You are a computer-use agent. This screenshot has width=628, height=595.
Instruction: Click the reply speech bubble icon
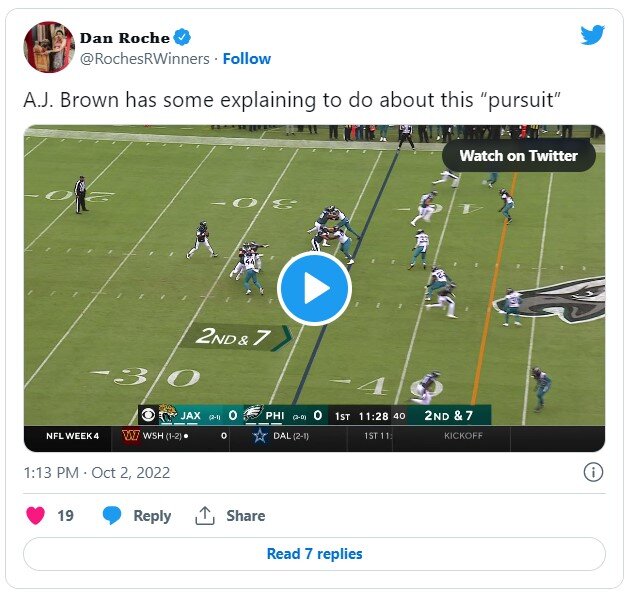tap(112, 515)
